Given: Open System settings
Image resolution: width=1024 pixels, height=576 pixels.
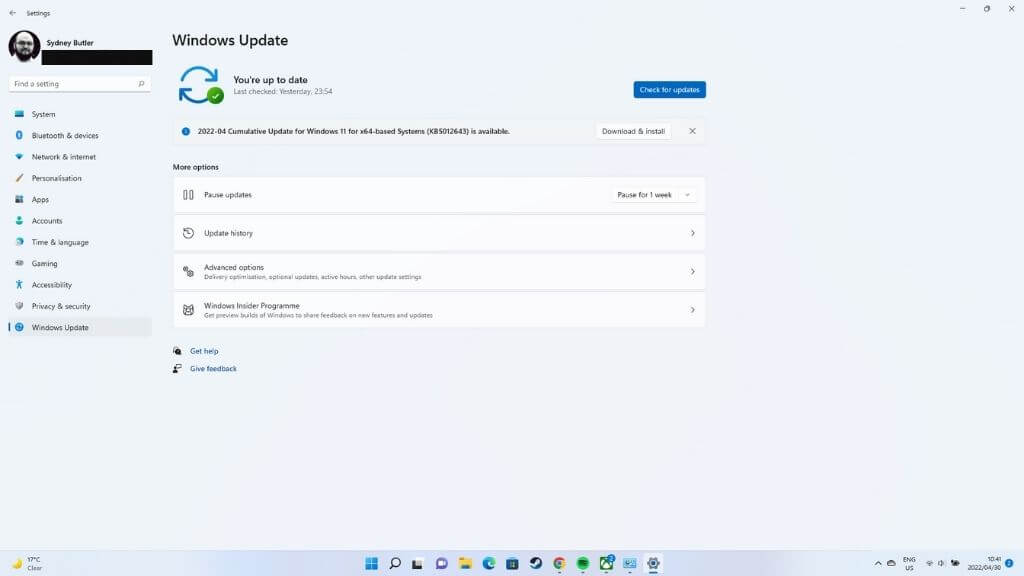Looking at the screenshot, I should 80,114.
